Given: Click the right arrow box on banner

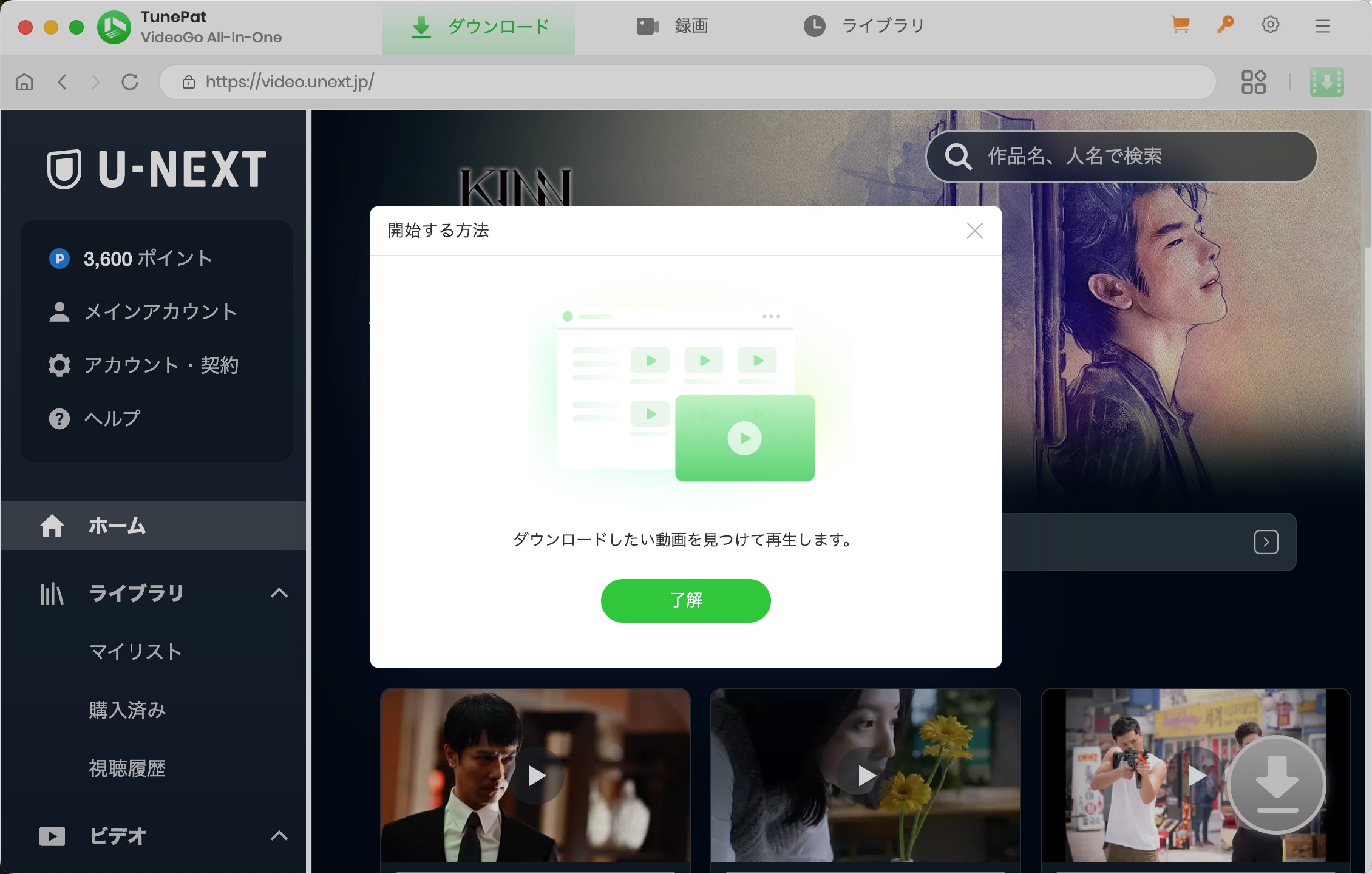Looking at the screenshot, I should click(1266, 542).
